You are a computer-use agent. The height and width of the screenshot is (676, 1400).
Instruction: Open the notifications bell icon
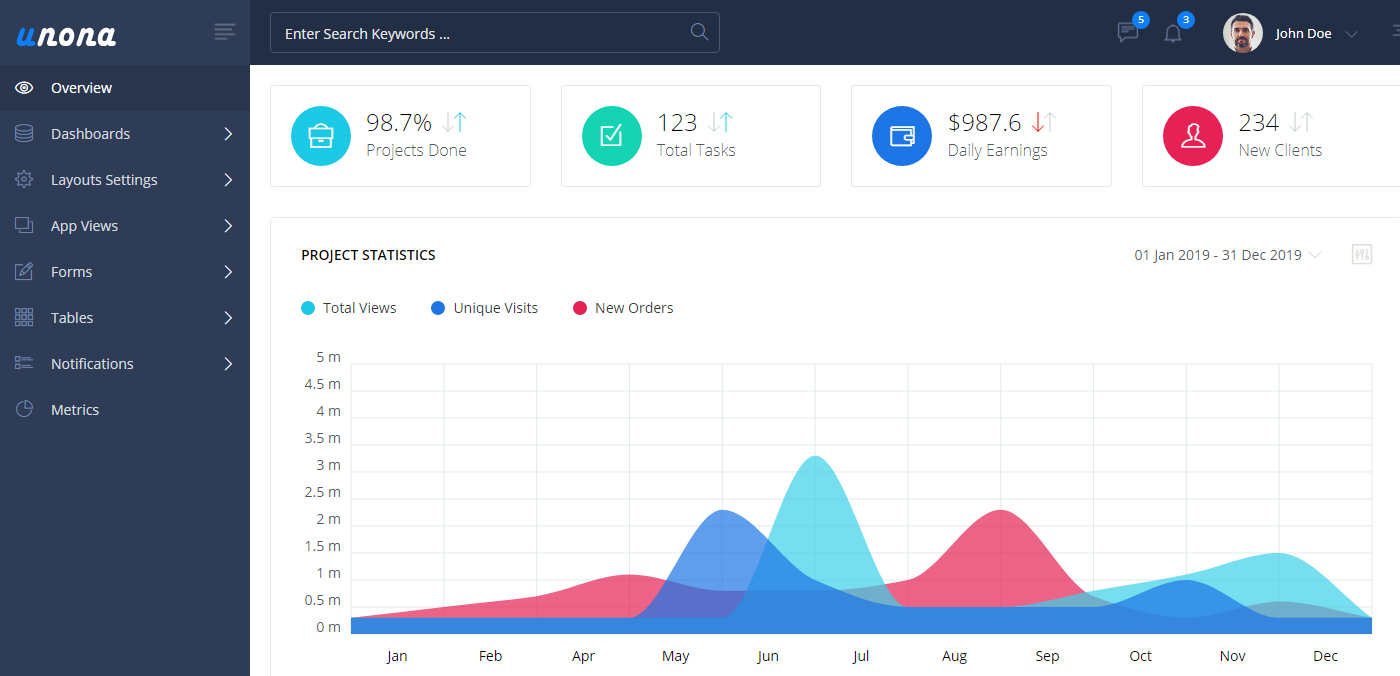[1172, 32]
